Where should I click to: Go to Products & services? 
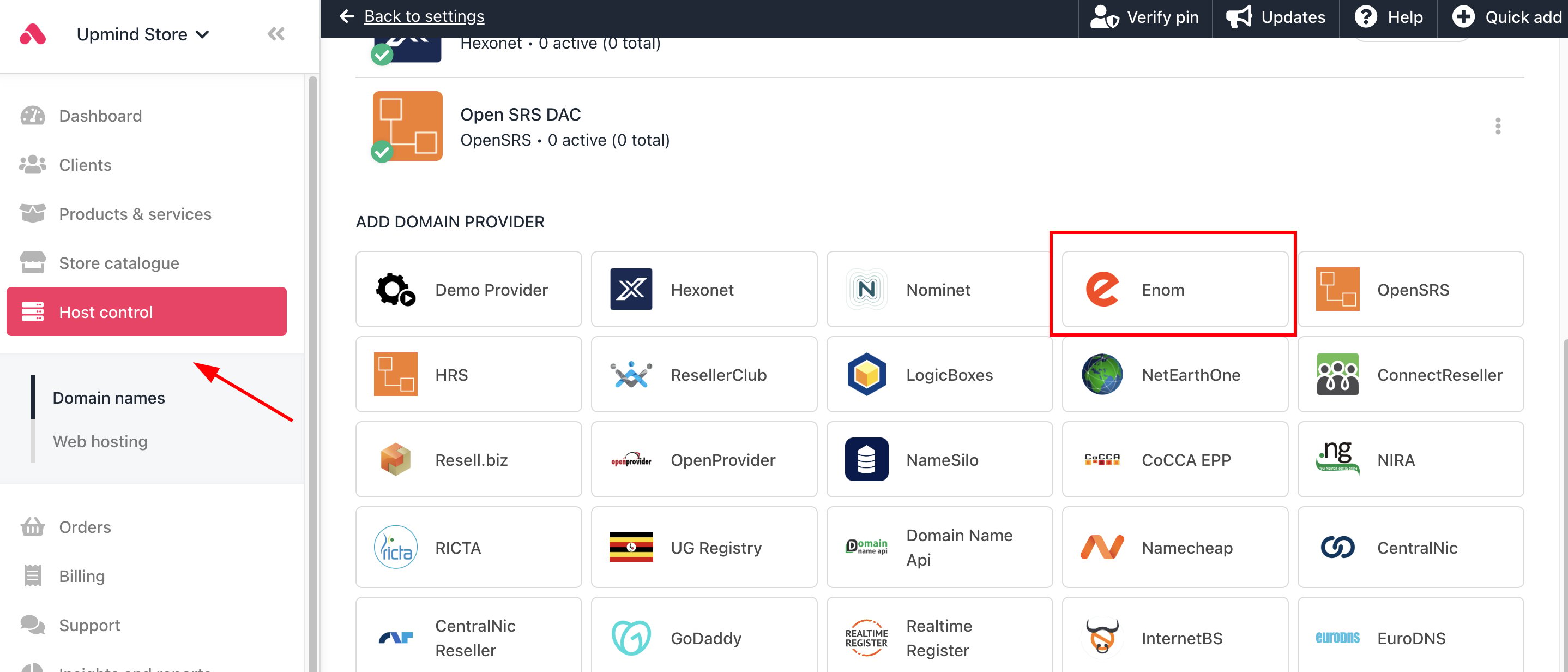(x=146, y=214)
